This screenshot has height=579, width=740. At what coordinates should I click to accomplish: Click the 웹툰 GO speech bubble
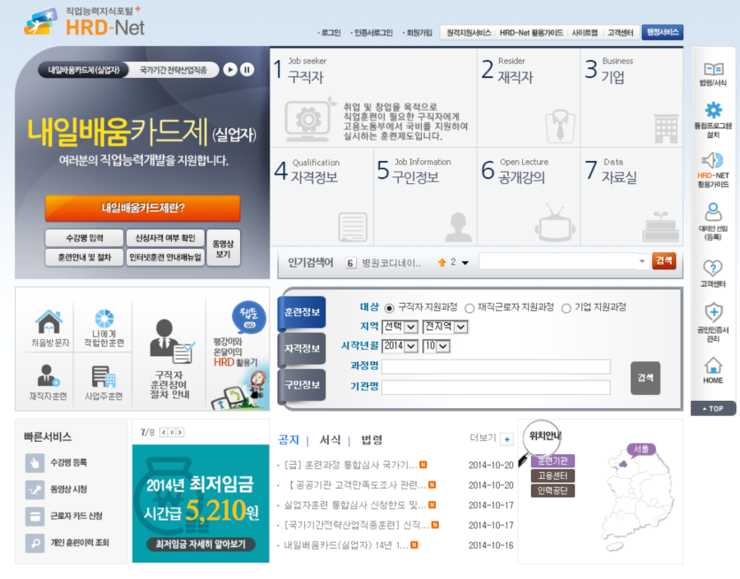point(249,317)
